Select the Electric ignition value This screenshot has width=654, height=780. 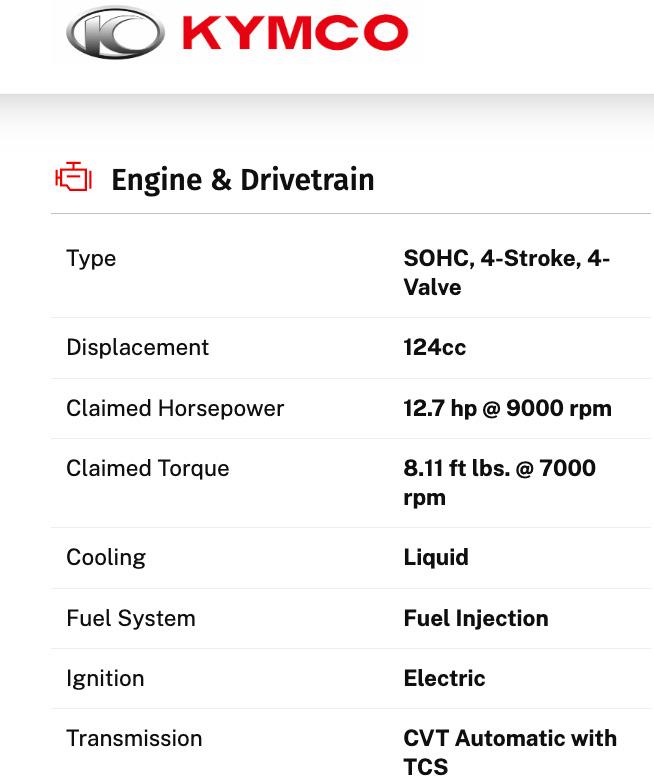(444, 679)
